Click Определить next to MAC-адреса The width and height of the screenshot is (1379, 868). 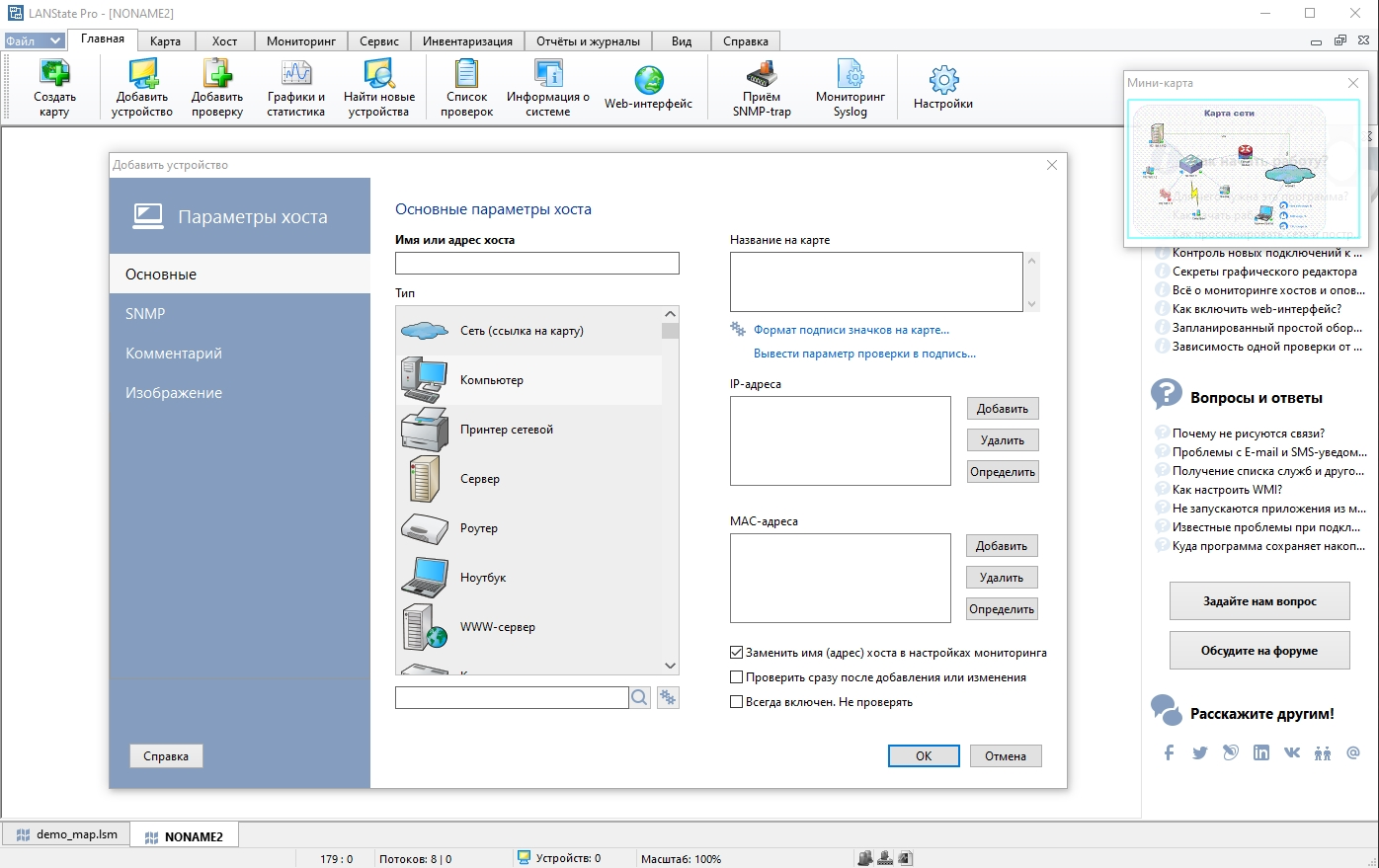(1002, 609)
